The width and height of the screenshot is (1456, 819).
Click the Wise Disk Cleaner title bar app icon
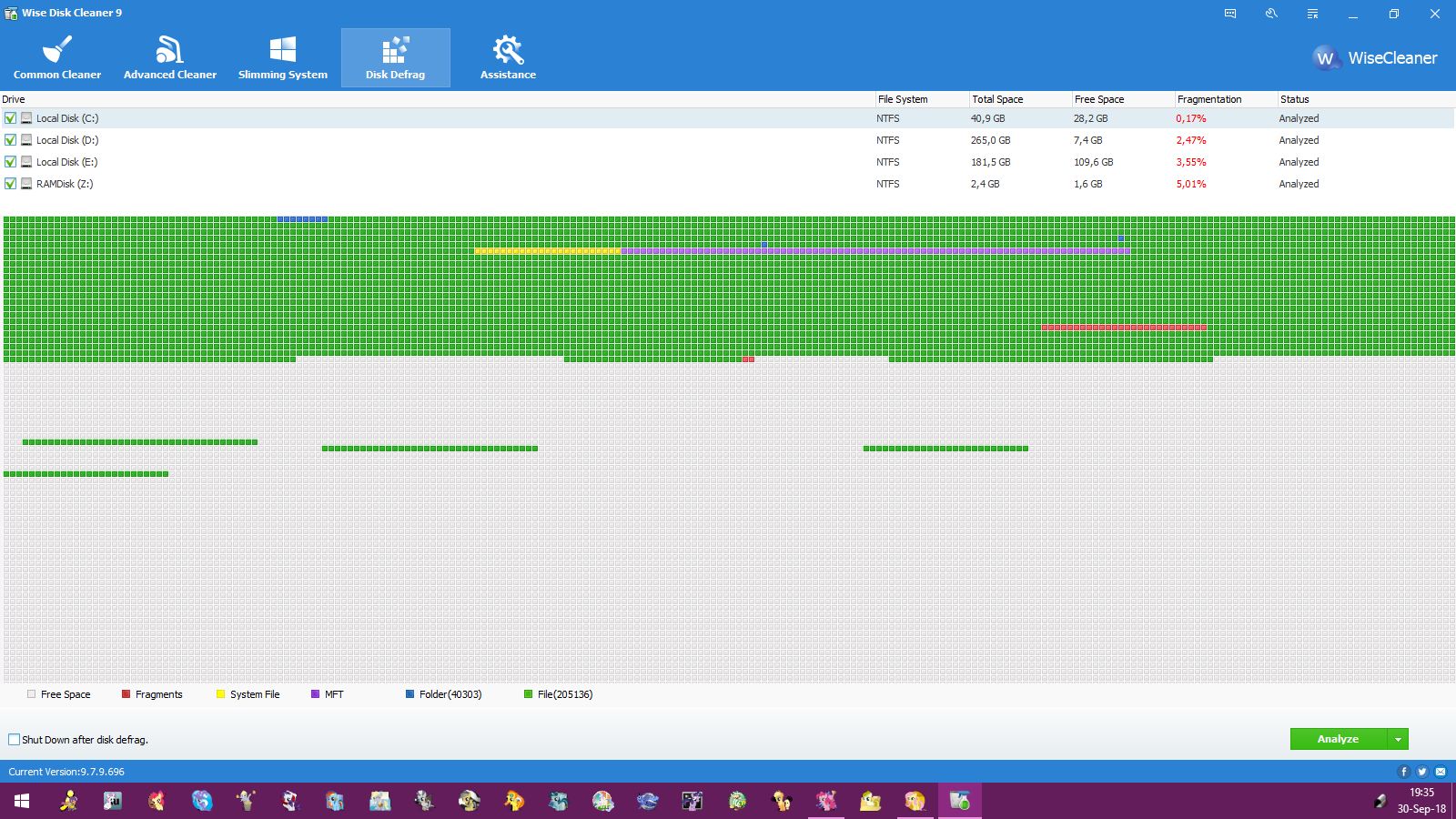point(12,13)
